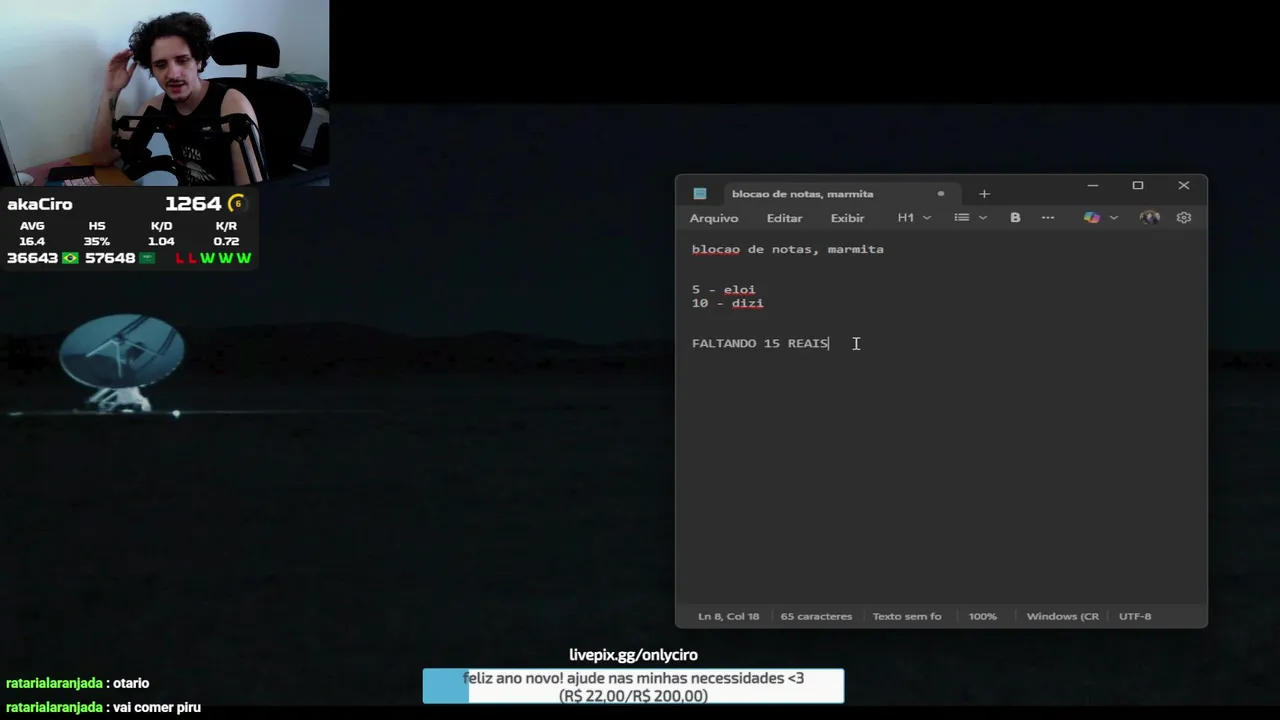Viewport: 1280px width, 720px height.
Task: Click the '10 - dizi' line
Action: [x=728, y=303]
